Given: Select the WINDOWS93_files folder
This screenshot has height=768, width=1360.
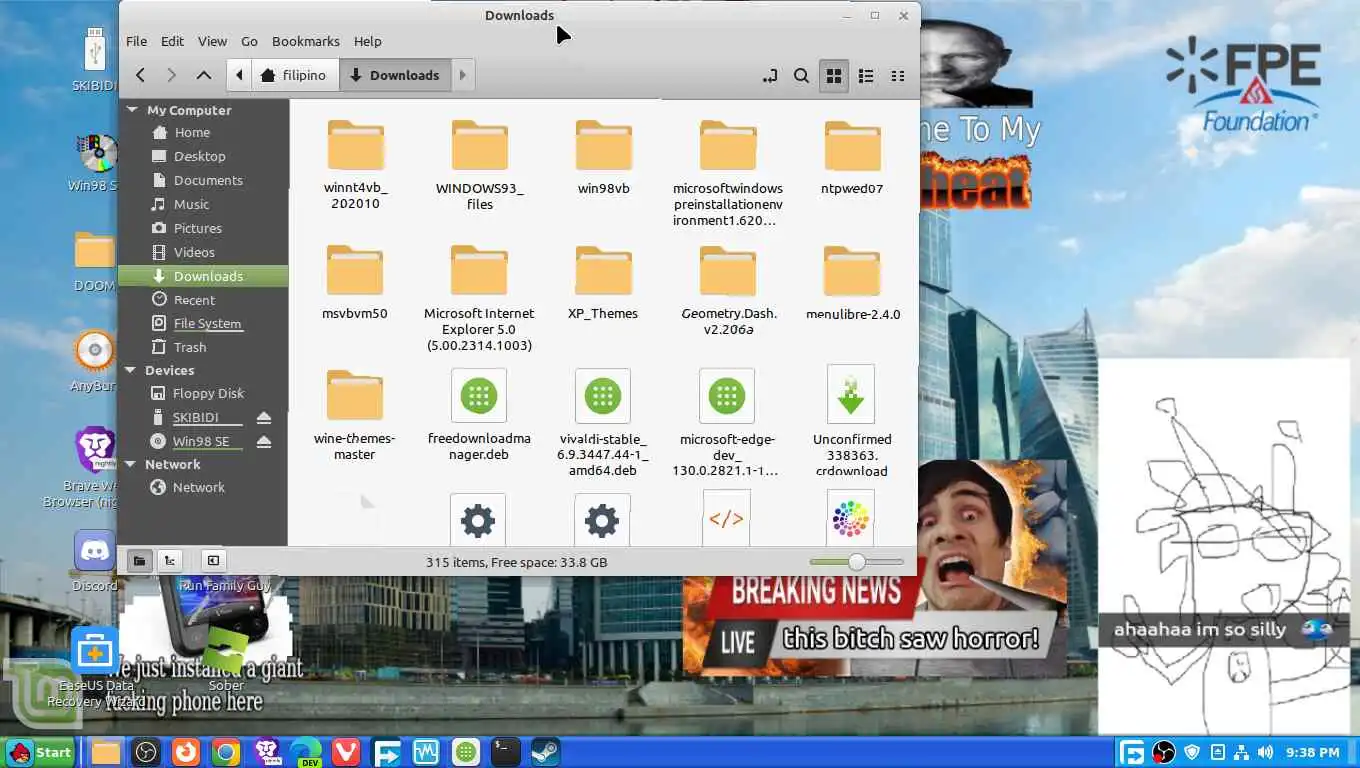Looking at the screenshot, I should coord(480,166).
